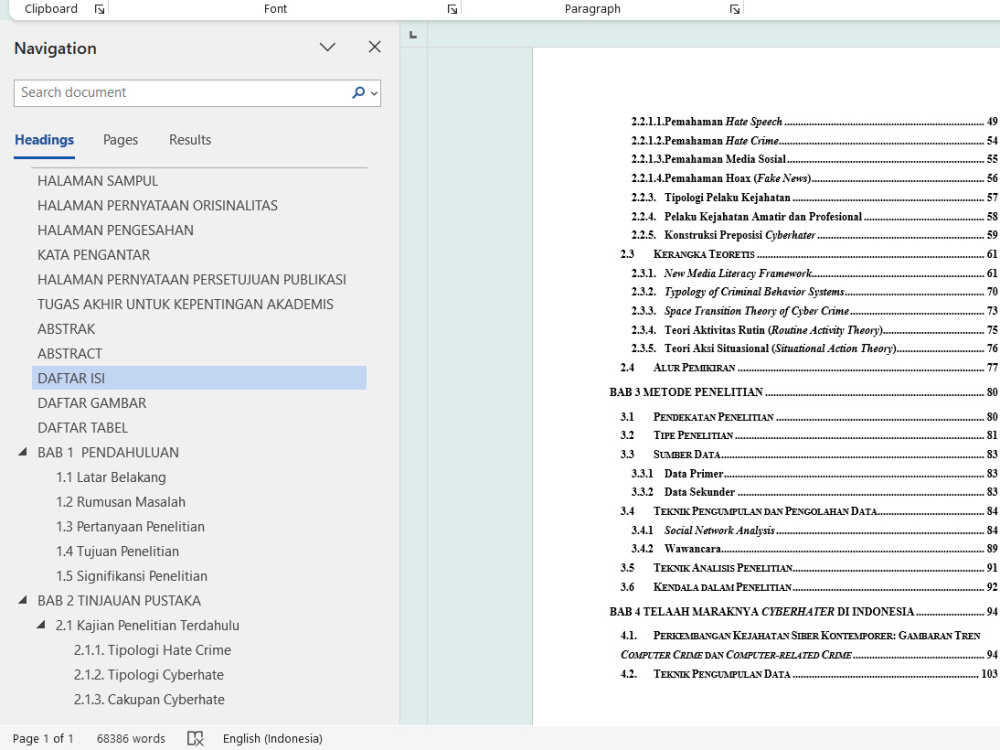Open Font dialog launcher icon
Screen dimensions: 1000x750
click(x=452, y=9)
